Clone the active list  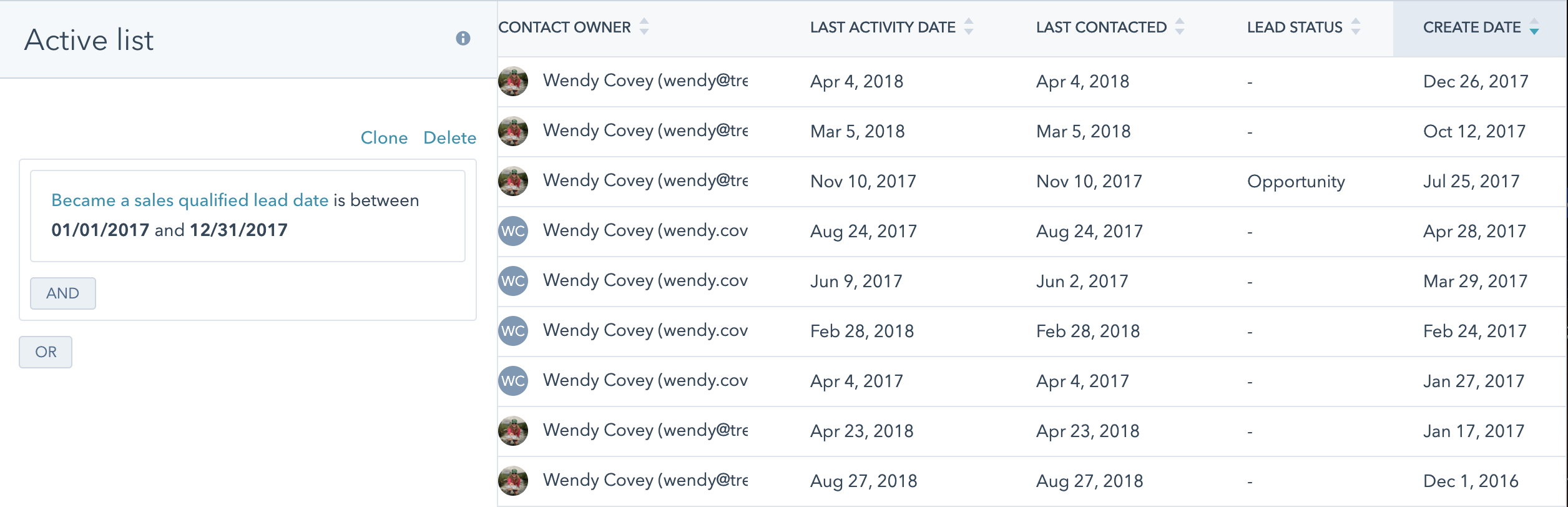pos(384,137)
